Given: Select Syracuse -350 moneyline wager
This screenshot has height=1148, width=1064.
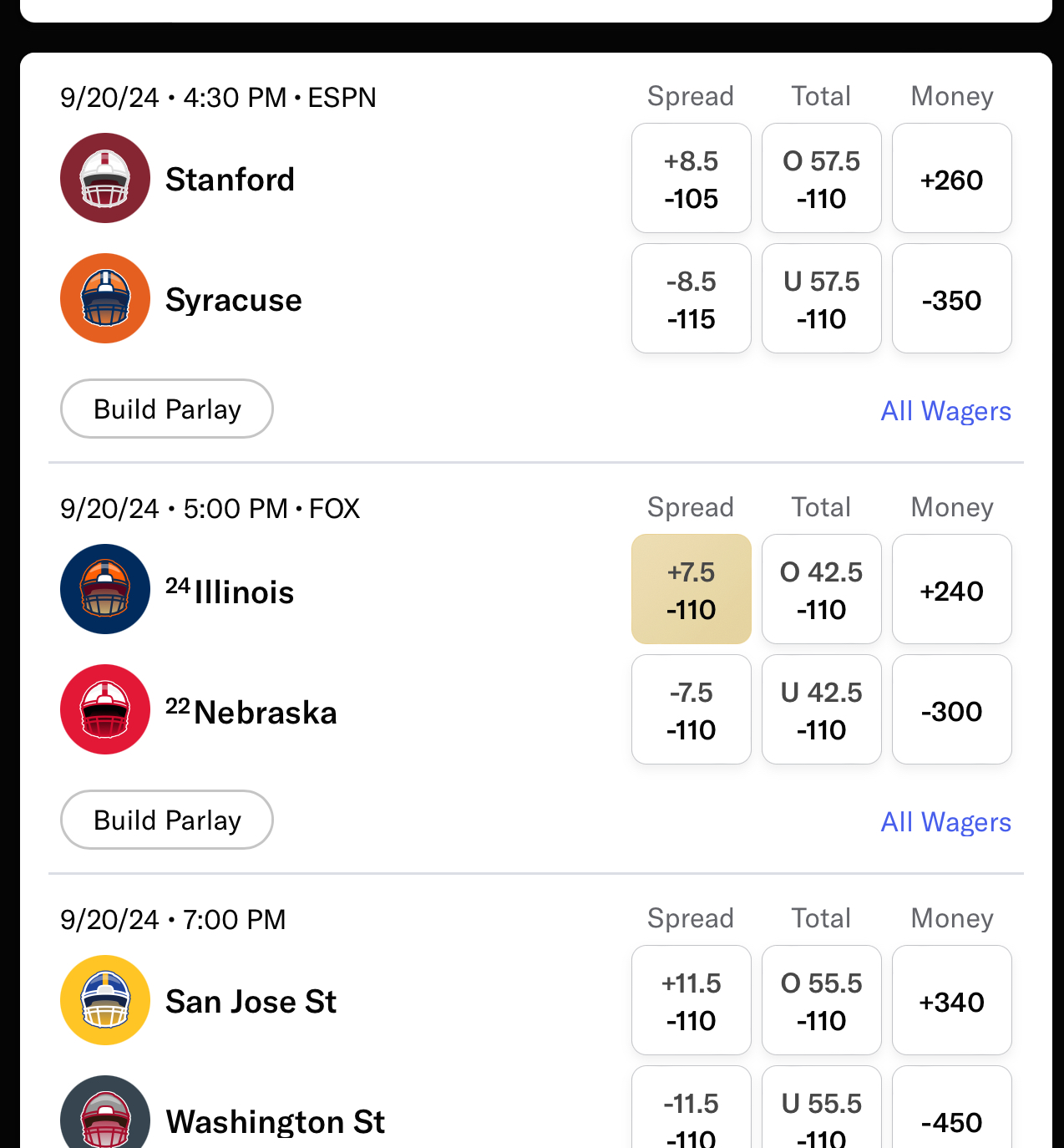Looking at the screenshot, I should click(951, 298).
